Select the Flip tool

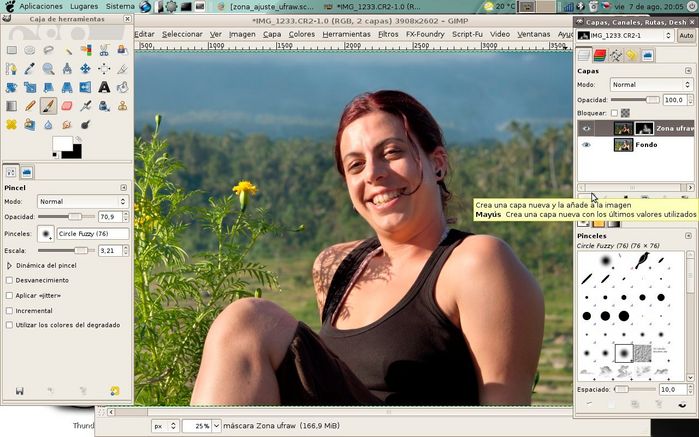pos(86,87)
